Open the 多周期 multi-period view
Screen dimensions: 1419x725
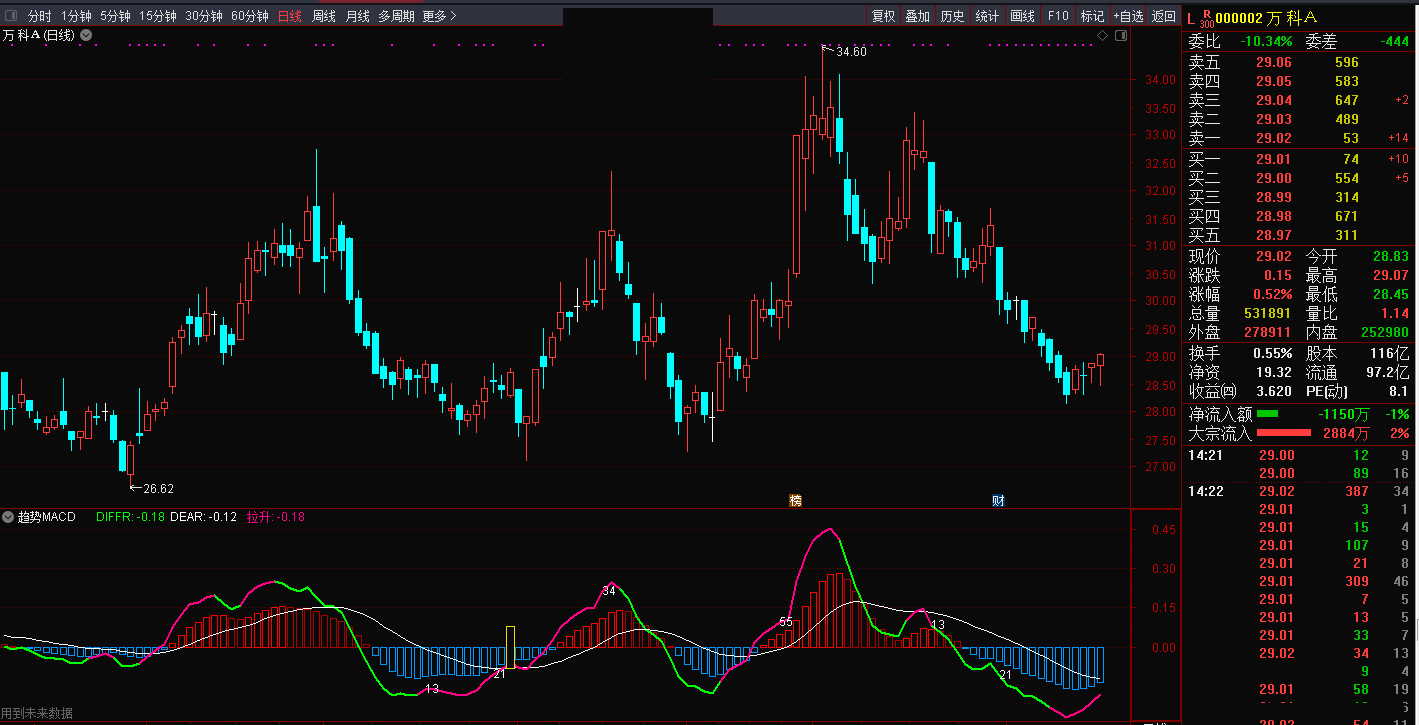396,16
